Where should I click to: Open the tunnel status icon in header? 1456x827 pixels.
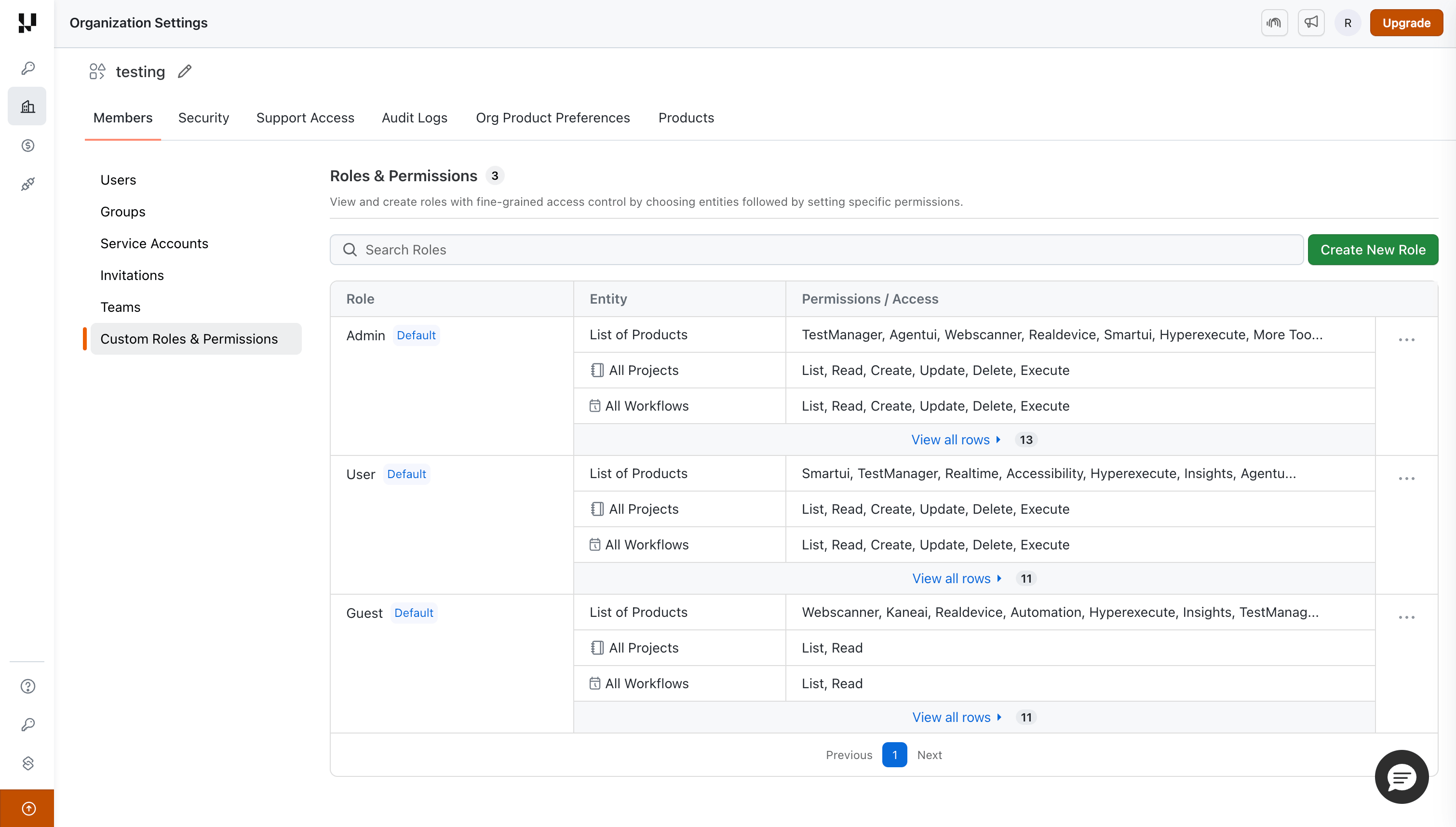click(1274, 23)
